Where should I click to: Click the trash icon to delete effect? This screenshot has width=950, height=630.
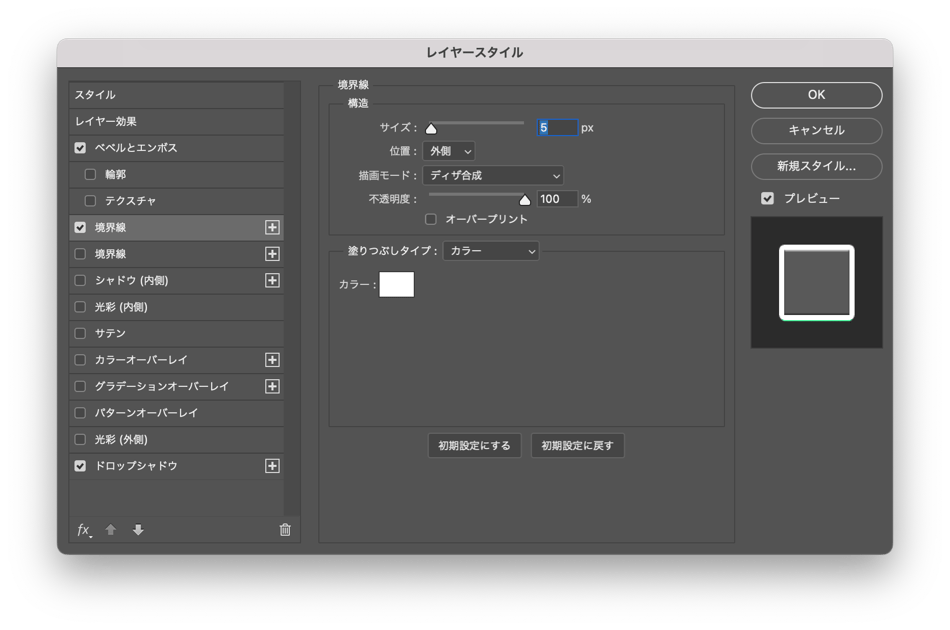pos(285,530)
